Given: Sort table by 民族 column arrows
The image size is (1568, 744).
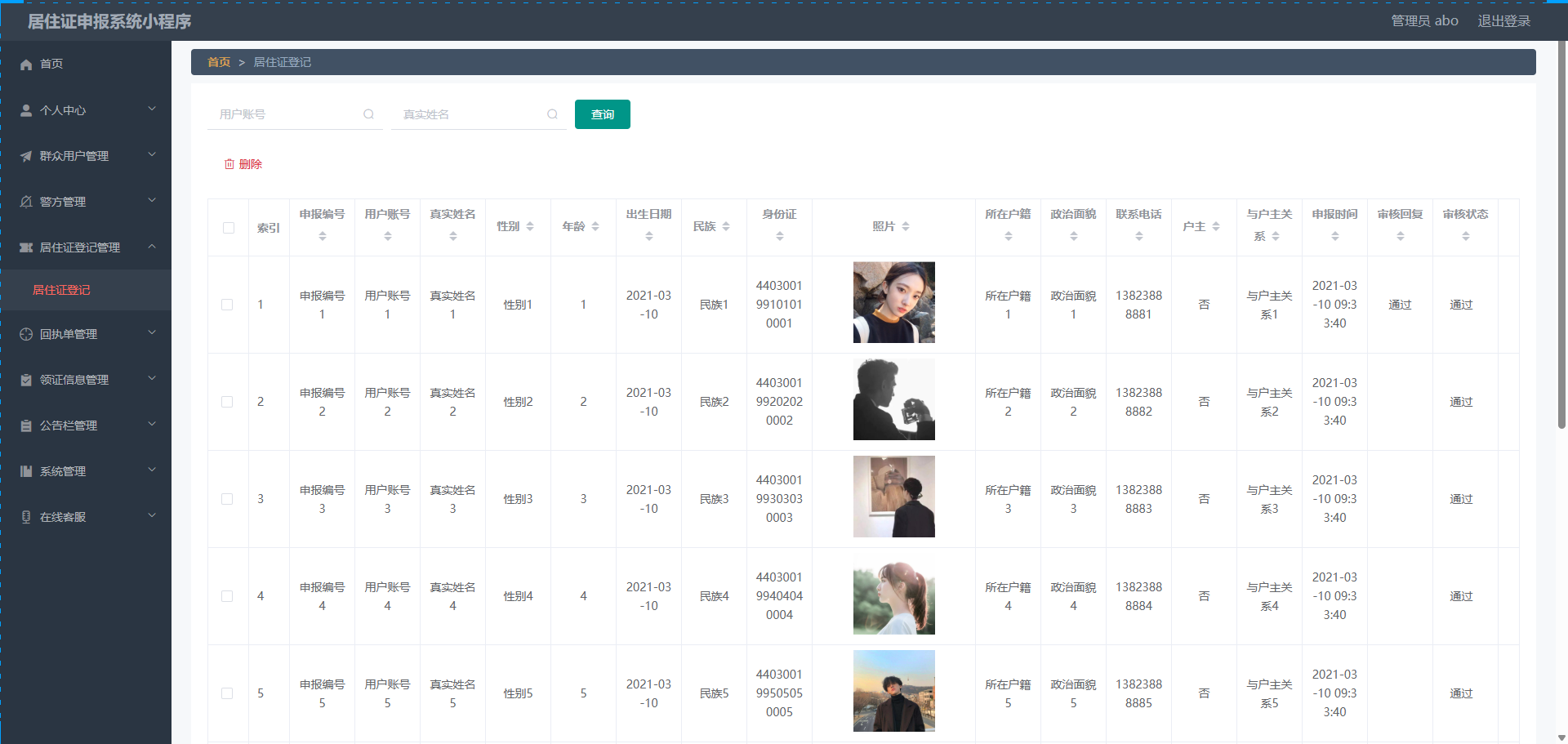Looking at the screenshot, I should point(726,226).
